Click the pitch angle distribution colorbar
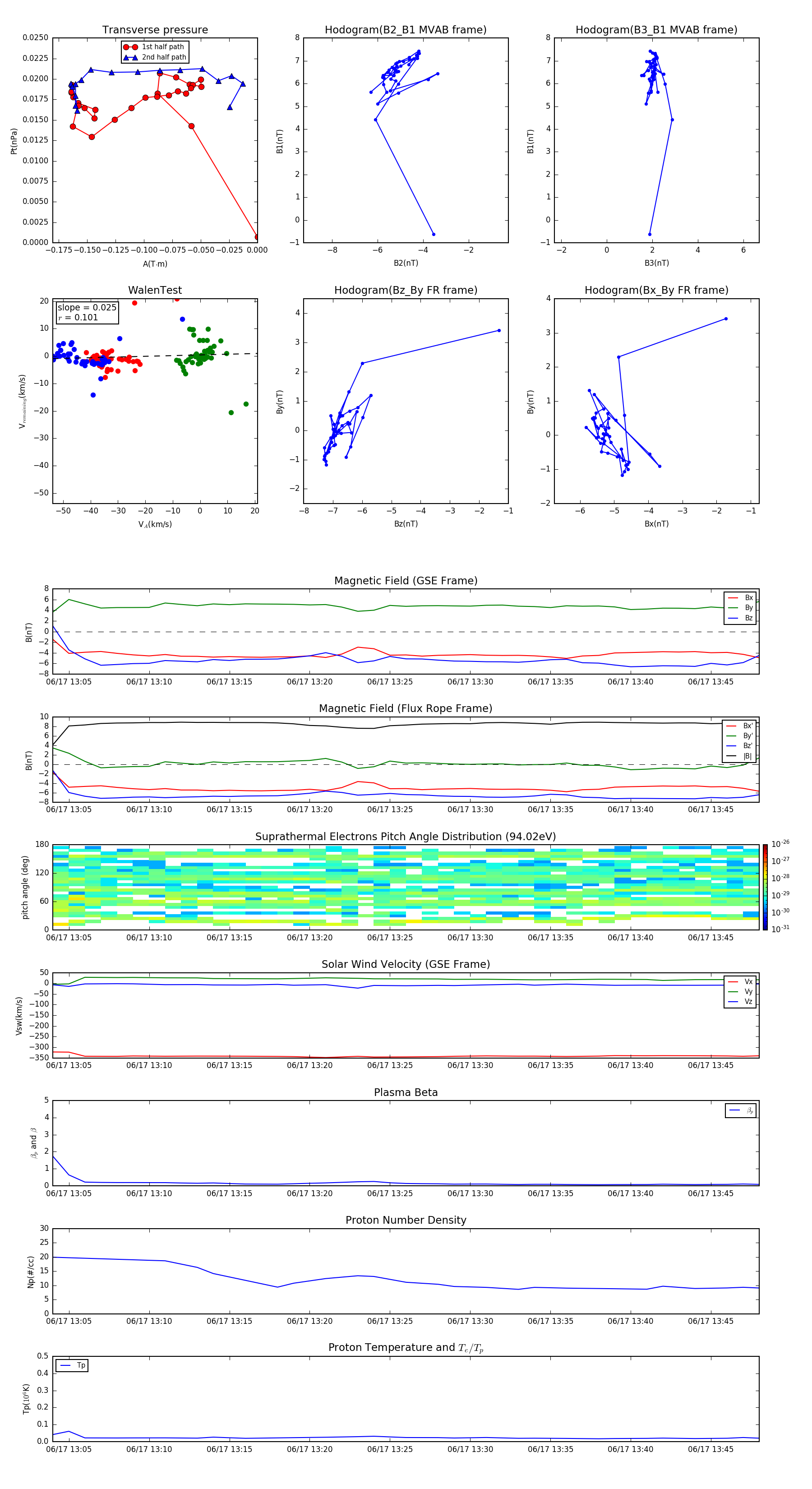 pyautogui.click(x=765, y=887)
